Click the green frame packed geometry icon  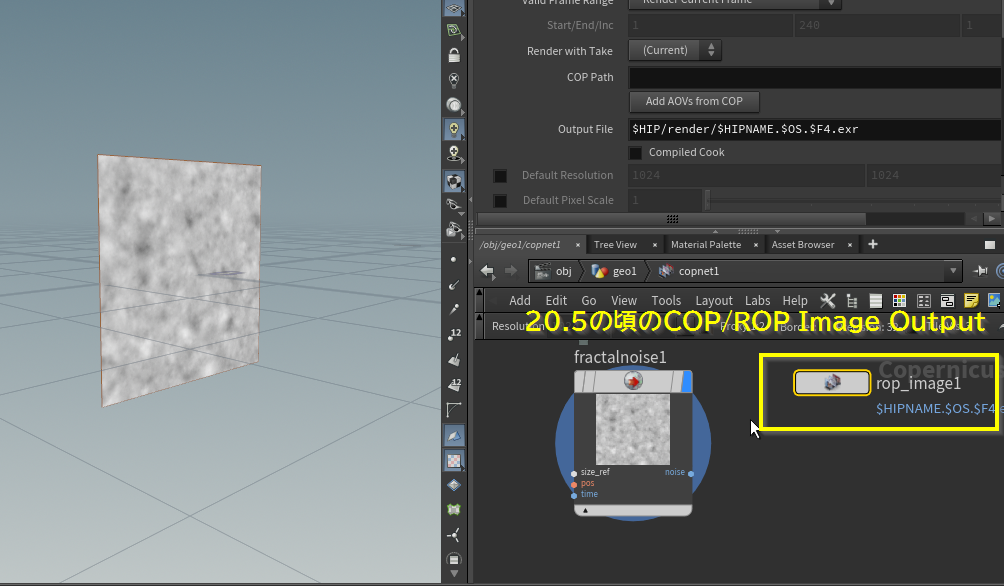[x=454, y=510]
